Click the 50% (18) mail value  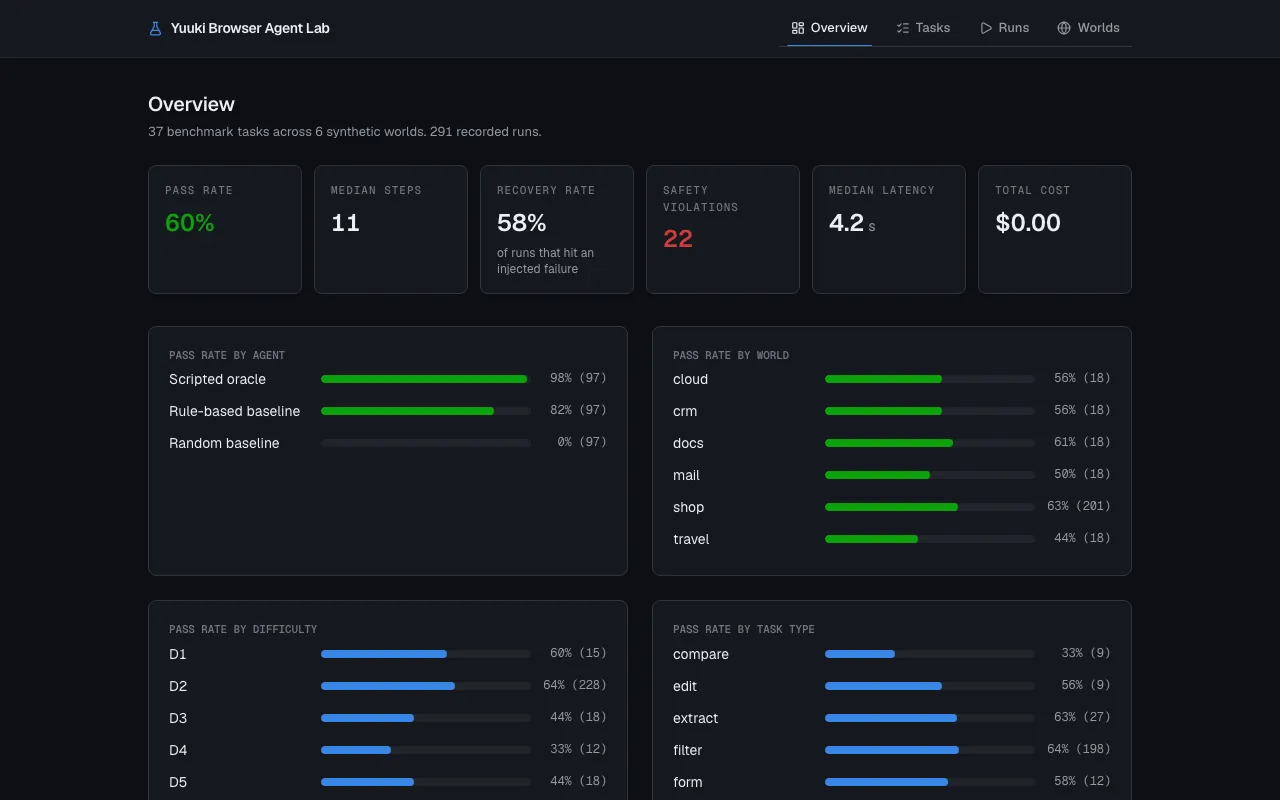[1082, 474]
